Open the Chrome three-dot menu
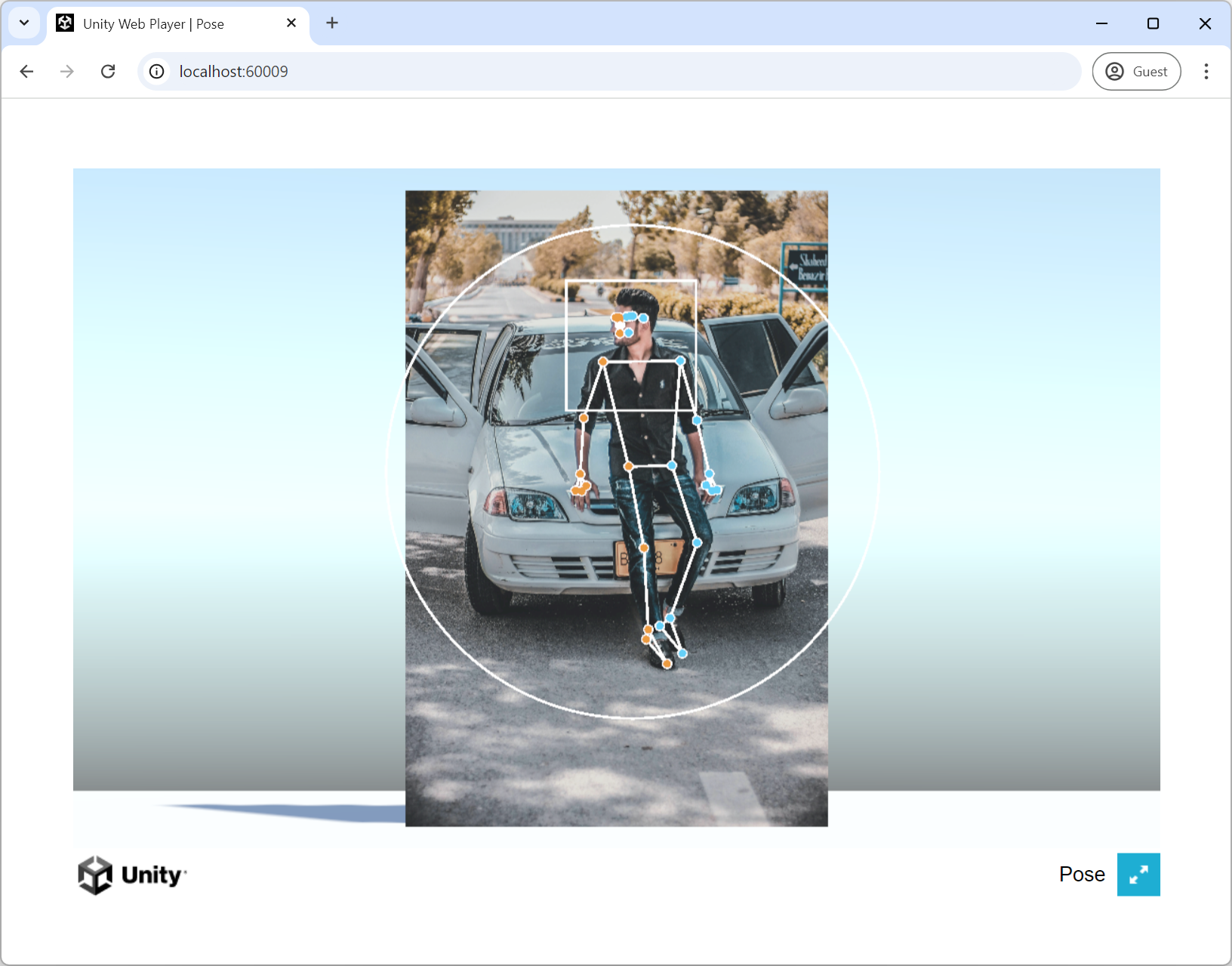The width and height of the screenshot is (1232, 966). 1206,71
